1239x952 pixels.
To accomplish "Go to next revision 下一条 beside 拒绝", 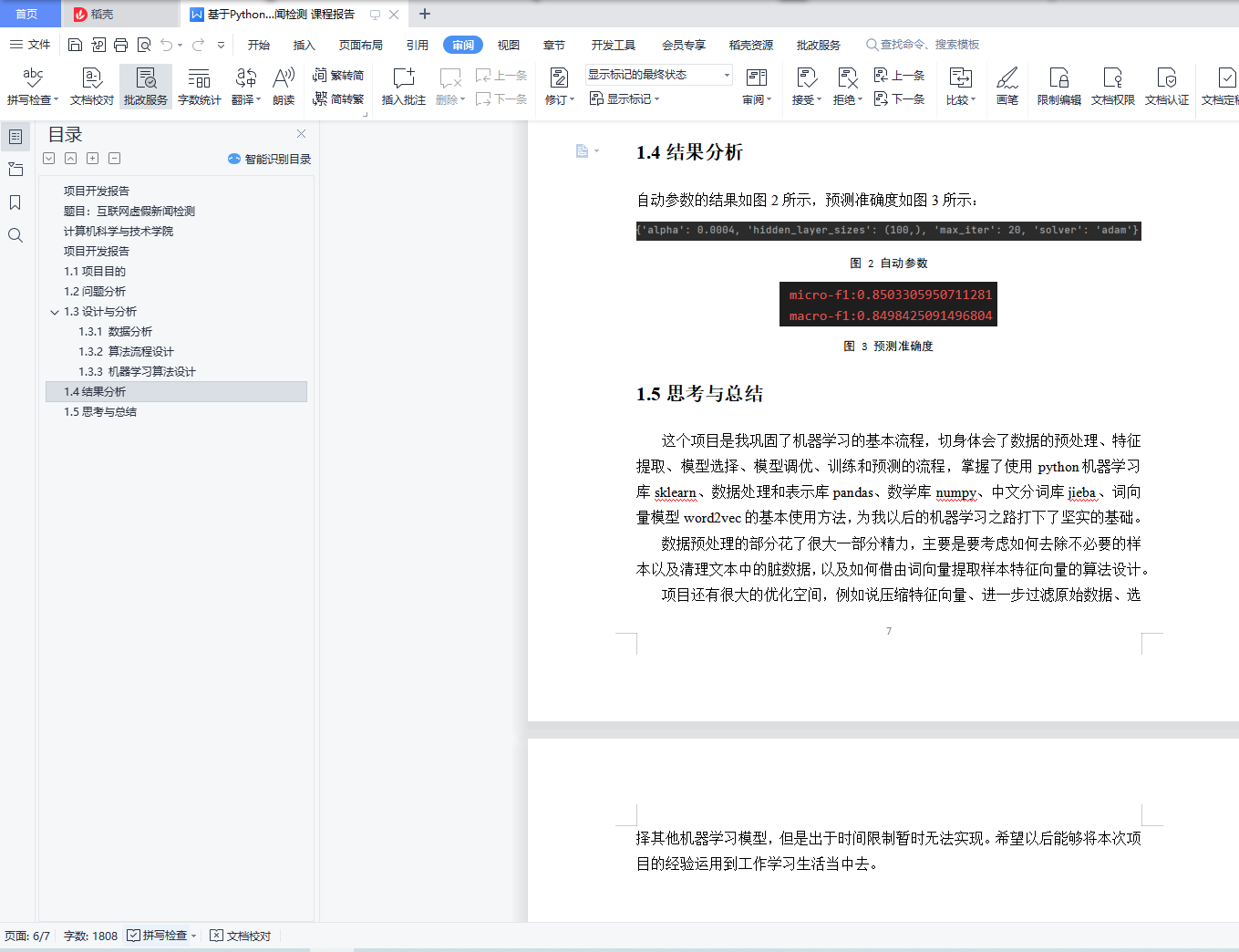I will (x=899, y=98).
